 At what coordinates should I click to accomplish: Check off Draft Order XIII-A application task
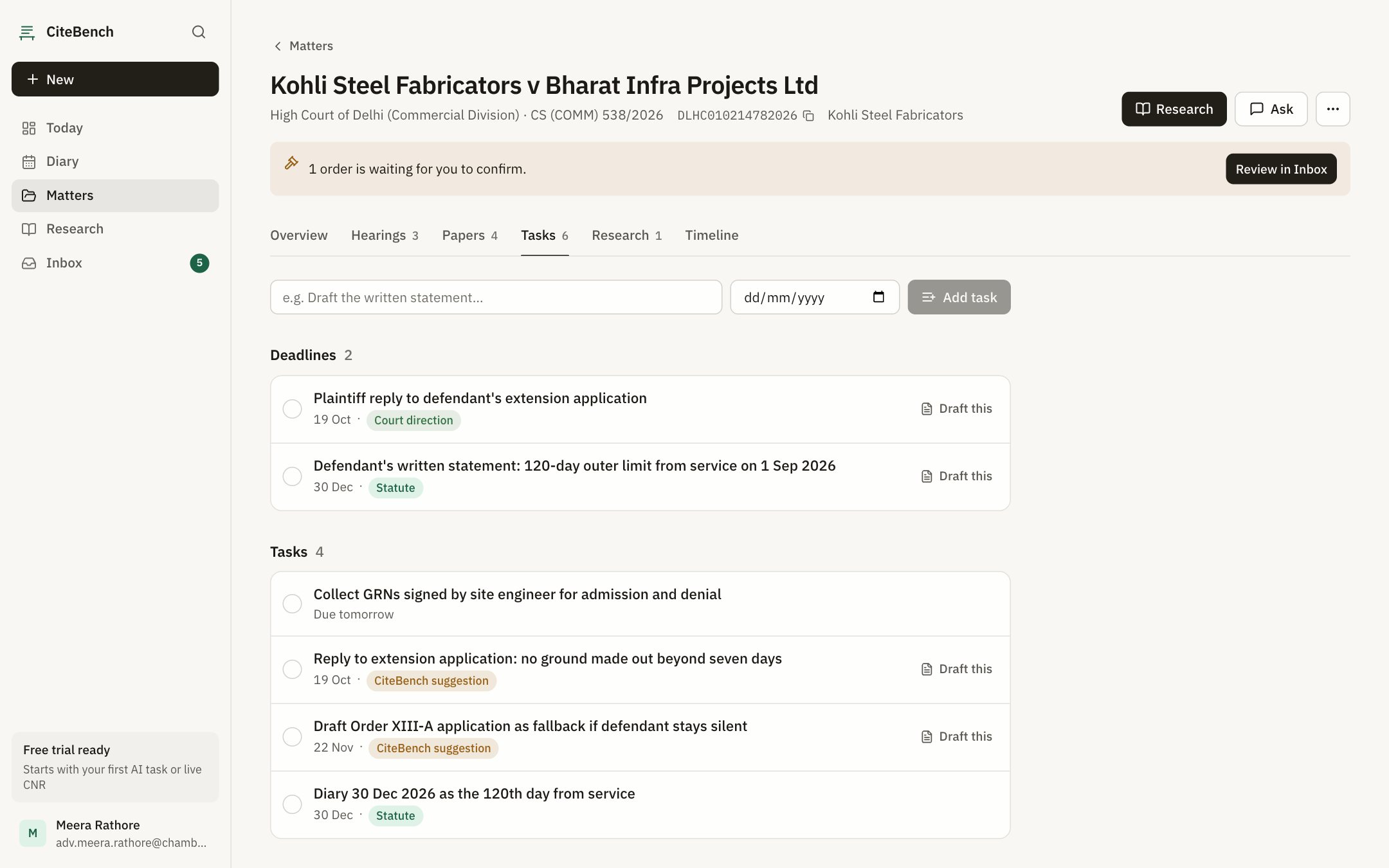[292, 737]
